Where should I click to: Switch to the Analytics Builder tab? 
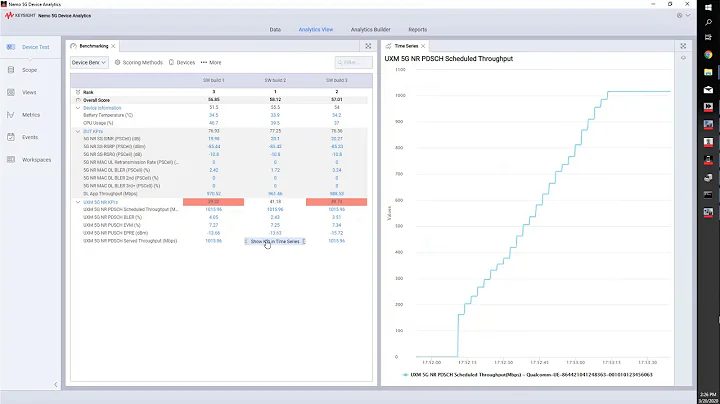tap(371, 29)
